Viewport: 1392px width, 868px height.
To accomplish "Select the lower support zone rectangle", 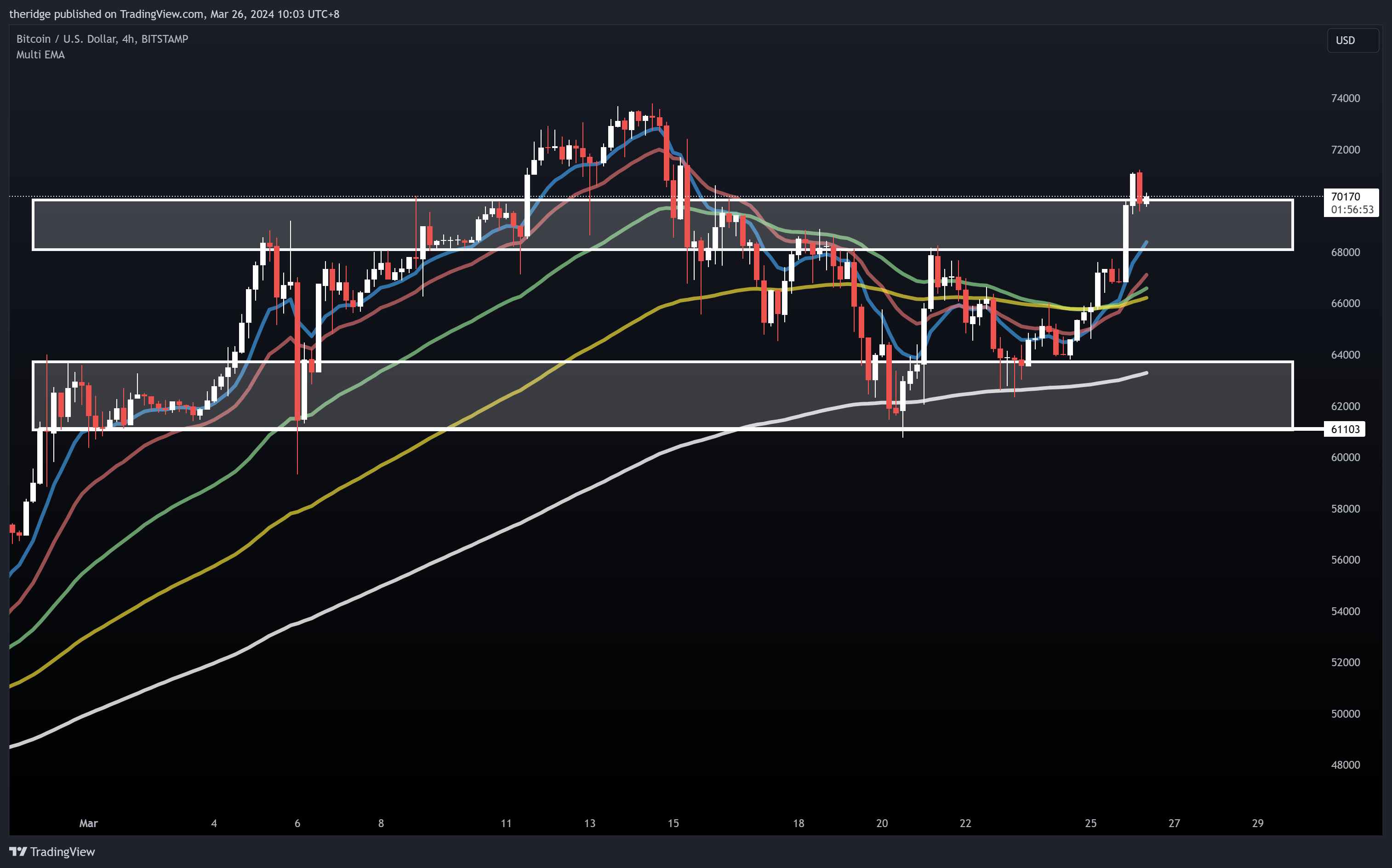I will coord(663,395).
